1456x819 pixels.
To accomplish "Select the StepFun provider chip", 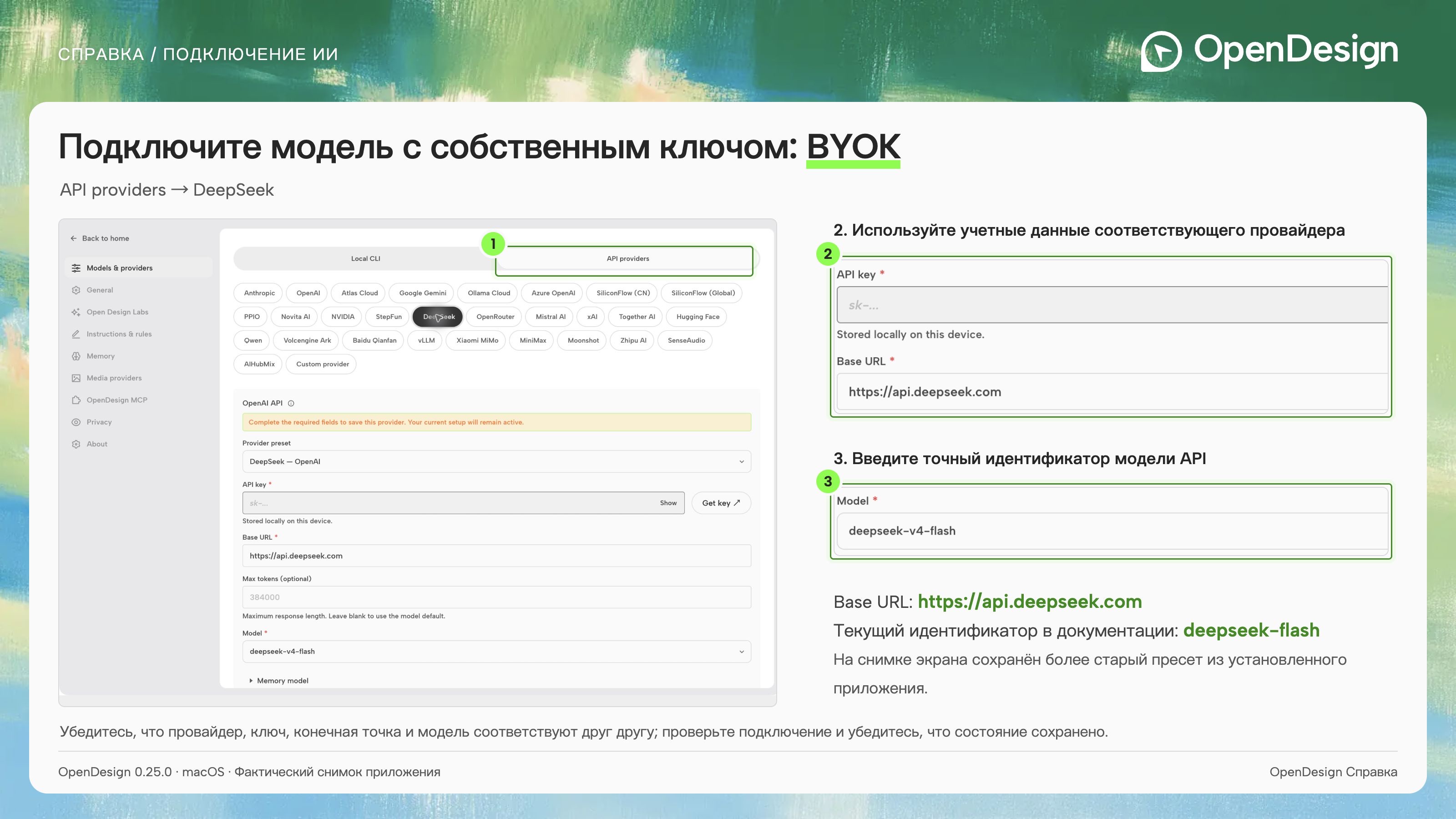I will (388, 317).
